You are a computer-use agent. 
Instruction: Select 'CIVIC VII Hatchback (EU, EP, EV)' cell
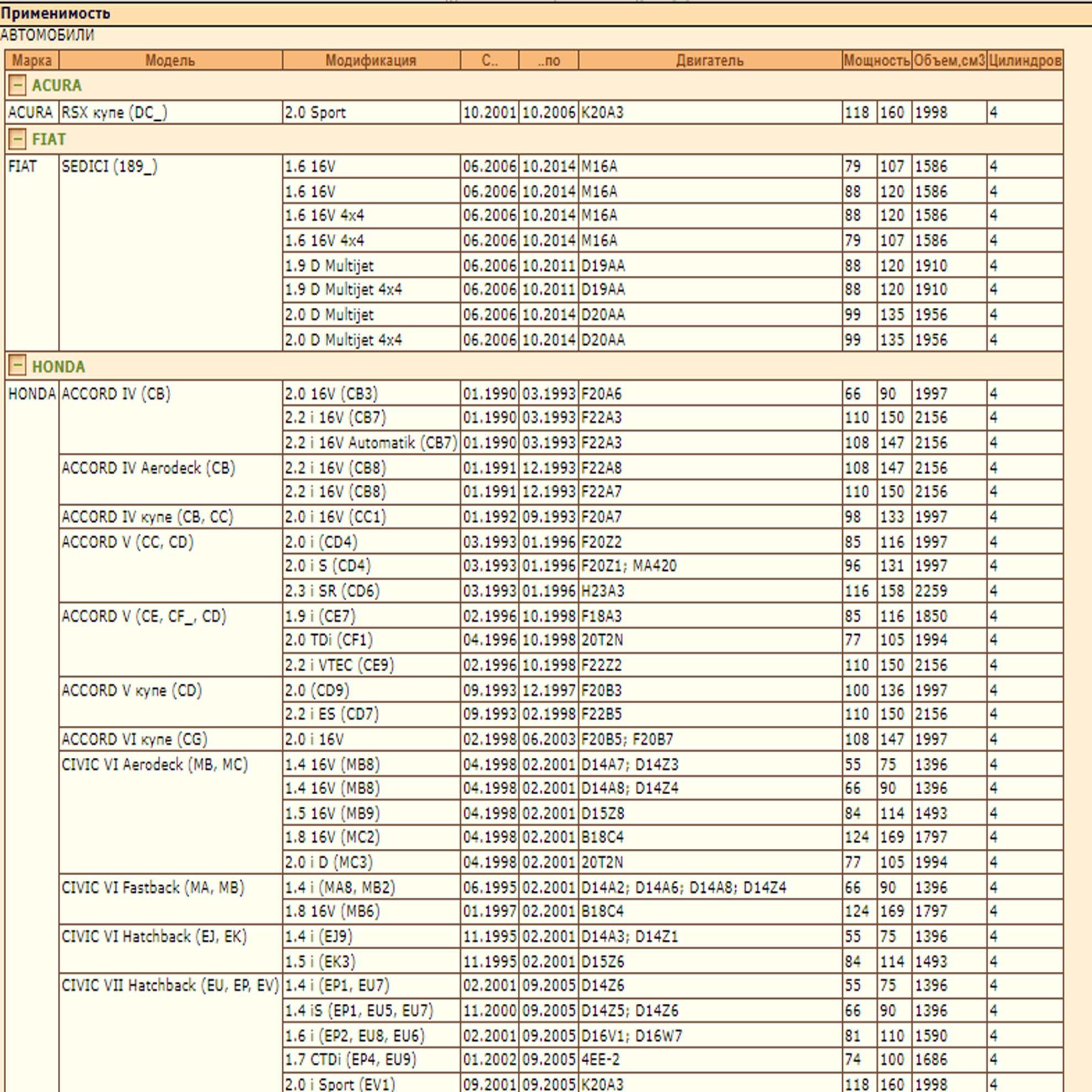click(x=170, y=1033)
